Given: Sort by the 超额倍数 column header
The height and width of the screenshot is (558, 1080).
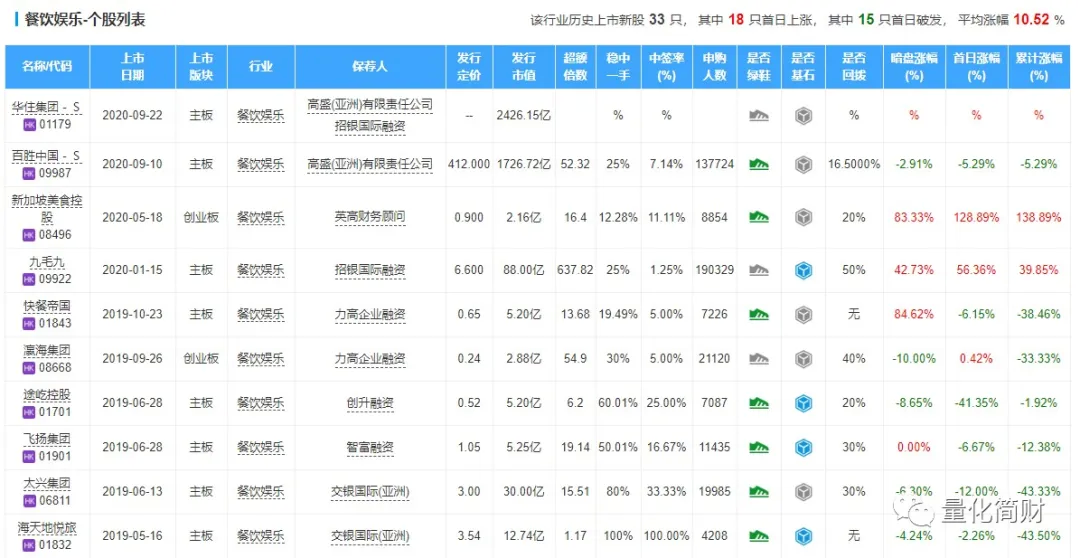Looking at the screenshot, I should [575, 67].
